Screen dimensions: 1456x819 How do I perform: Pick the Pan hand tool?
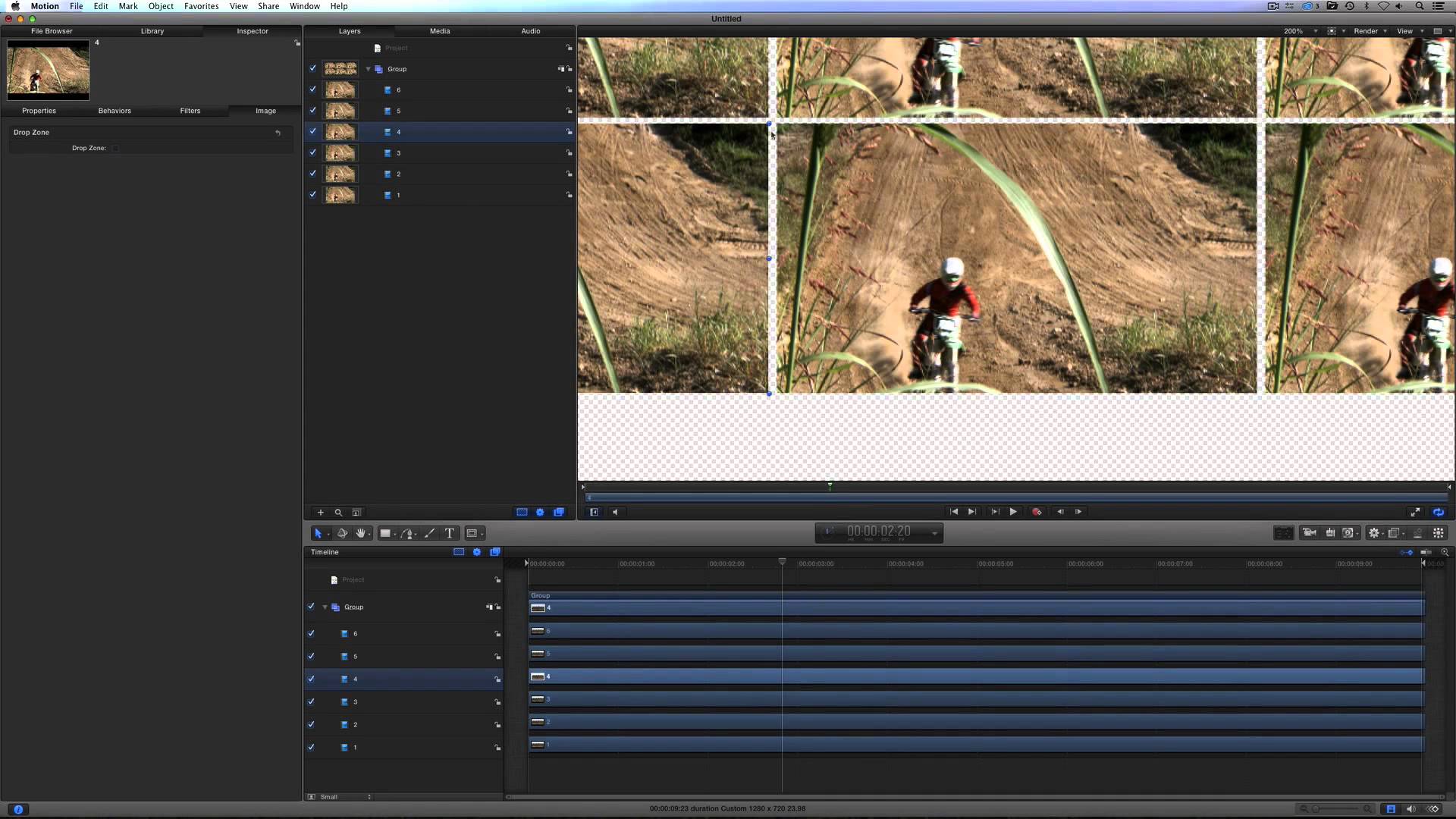(x=361, y=533)
